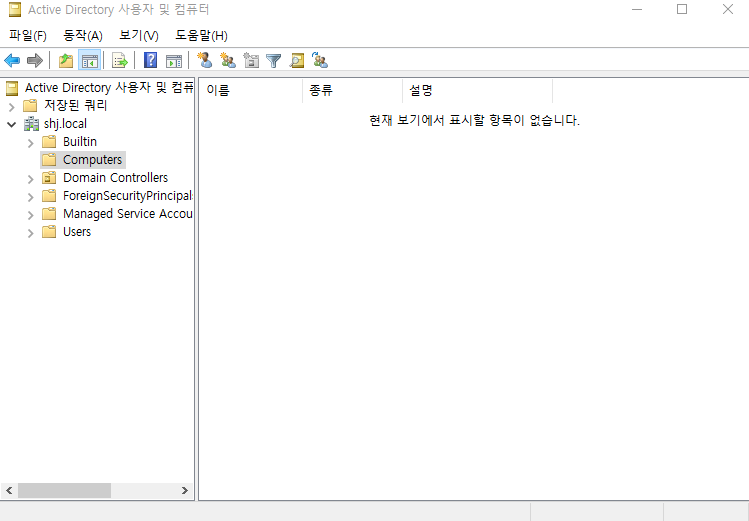Image resolution: width=749 pixels, height=521 pixels.
Task: Click the tree root Active Directory icon
Action: [x=12, y=88]
